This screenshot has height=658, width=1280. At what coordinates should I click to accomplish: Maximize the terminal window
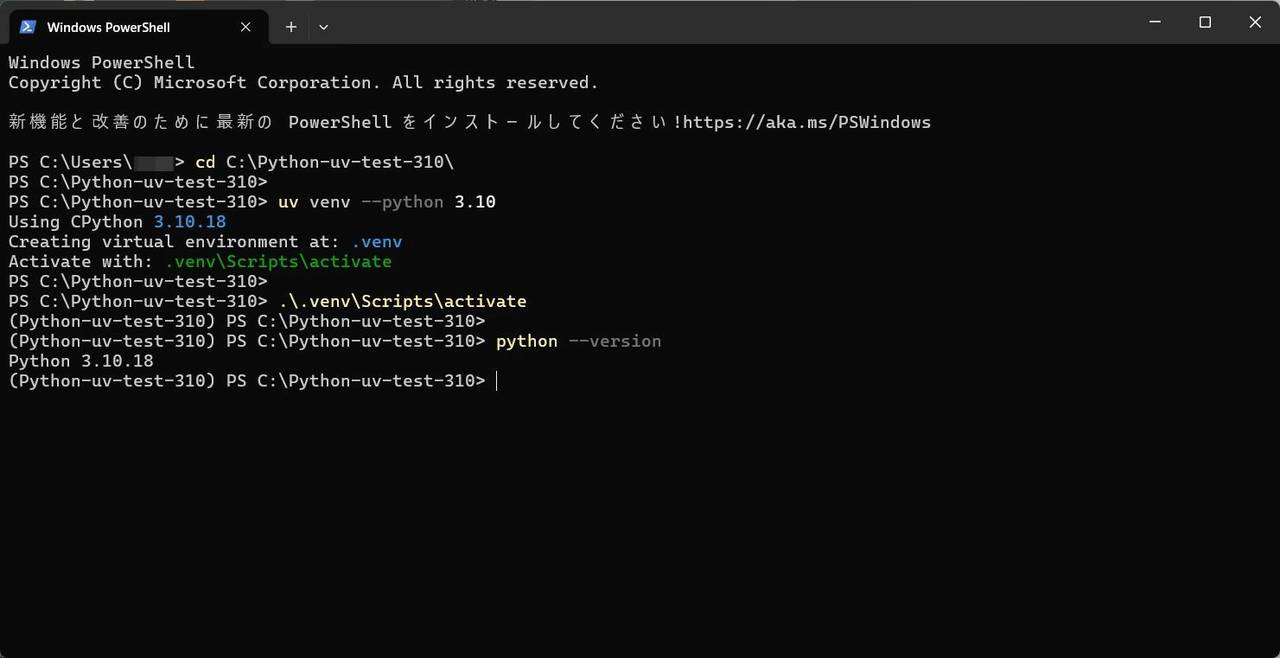(1205, 22)
